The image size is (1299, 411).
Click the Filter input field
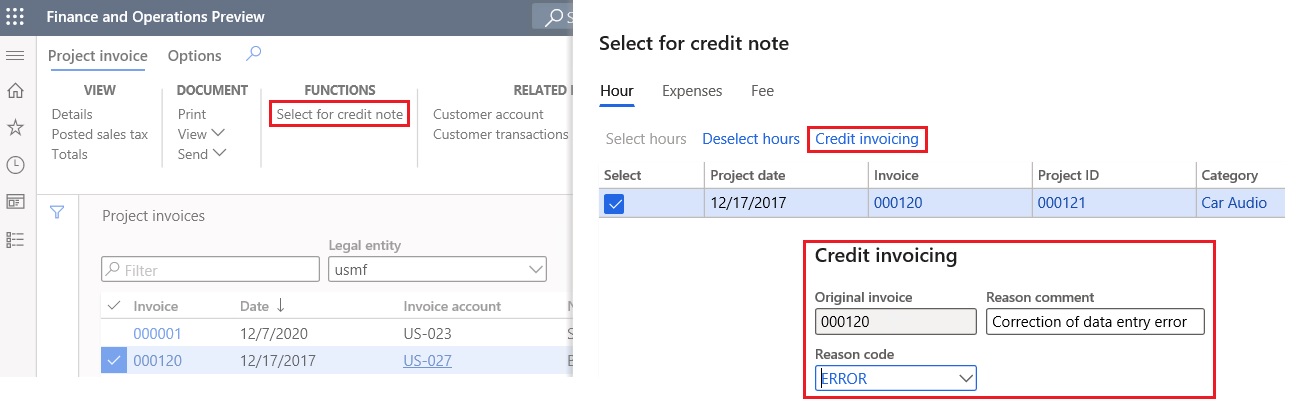click(x=210, y=269)
